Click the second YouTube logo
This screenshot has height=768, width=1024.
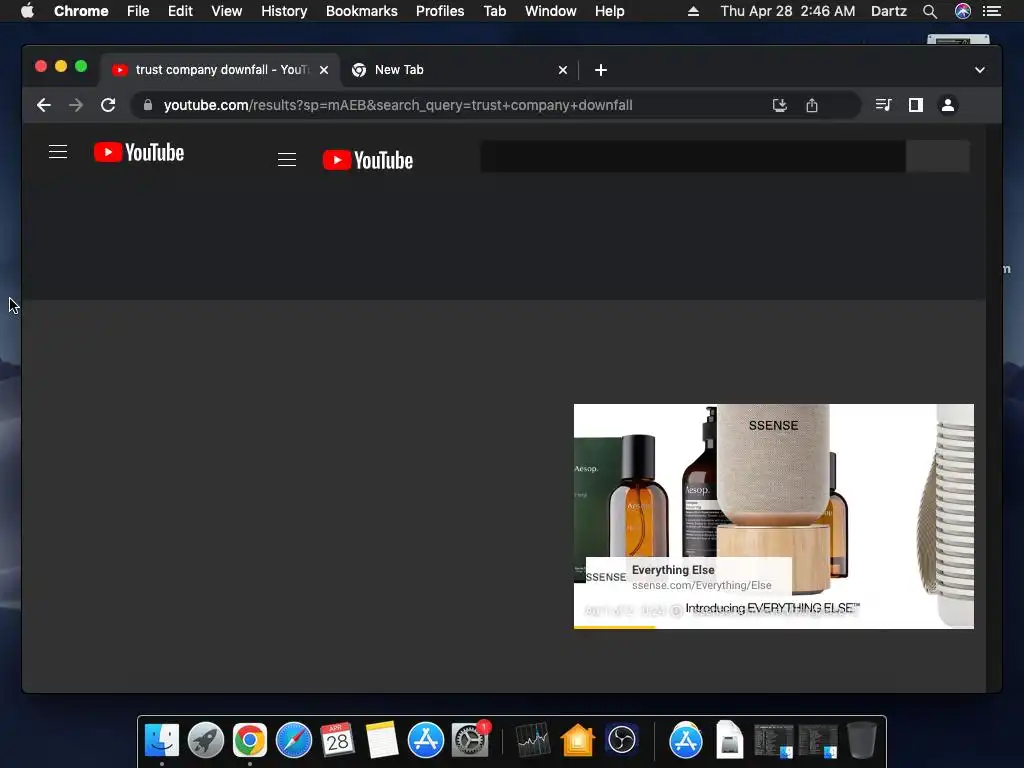(368, 160)
